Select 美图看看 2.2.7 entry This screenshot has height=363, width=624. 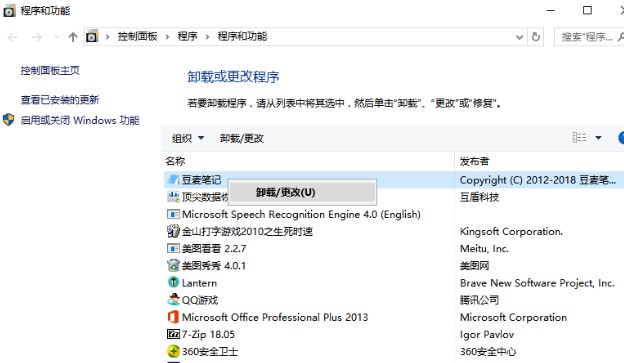click(x=214, y=248)
